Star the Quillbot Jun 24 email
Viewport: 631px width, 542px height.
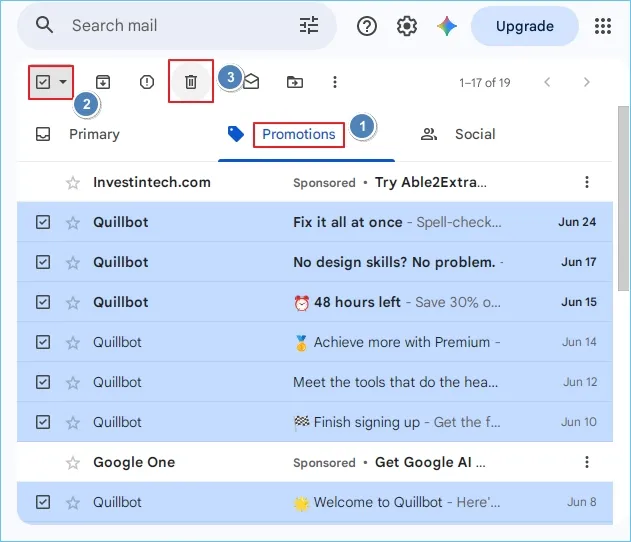[x=73, y=223]
